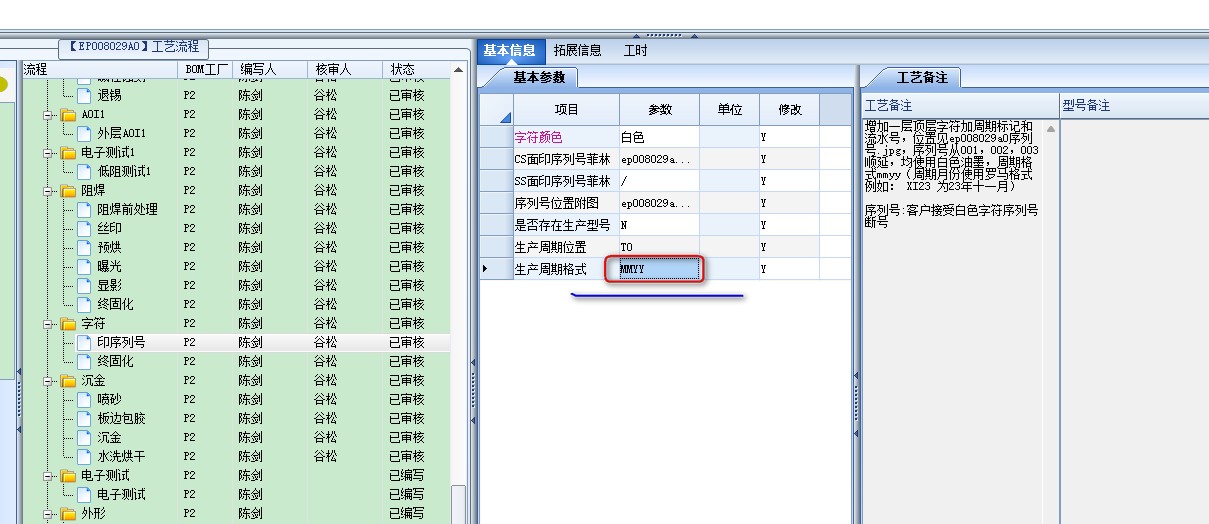Click the 显影 document icon
Viewport: 1209px width, 524px height.
tap(84, 286)
